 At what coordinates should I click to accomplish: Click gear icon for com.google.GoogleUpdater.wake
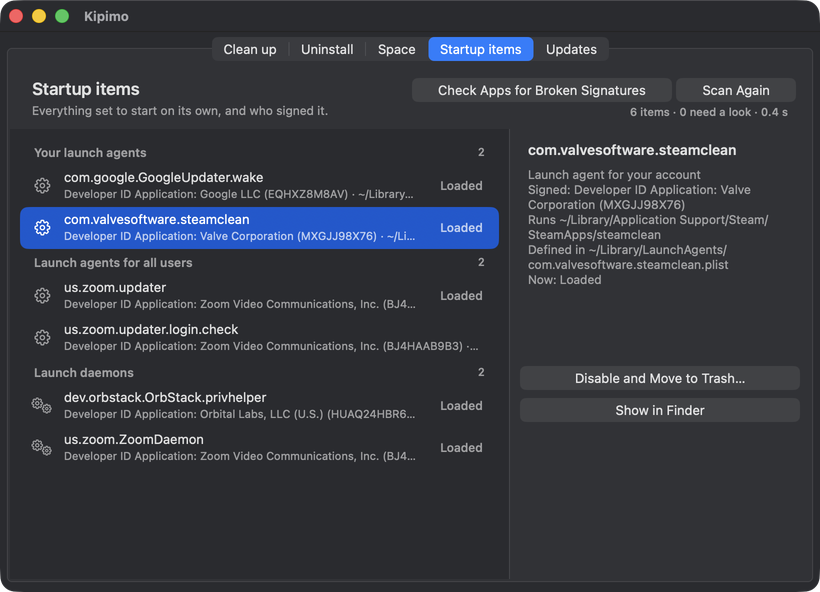(x=42, y=186)
